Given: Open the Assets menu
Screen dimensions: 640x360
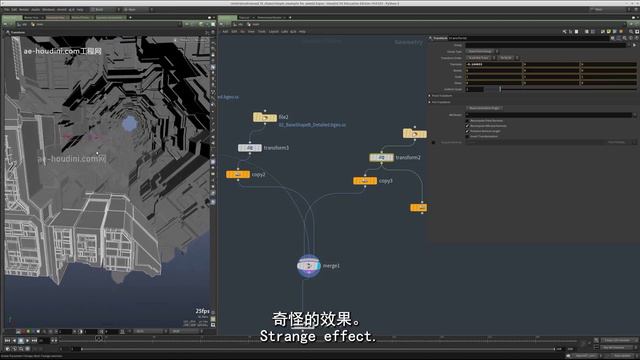Looking at the screenshot, I should (36, 9).
